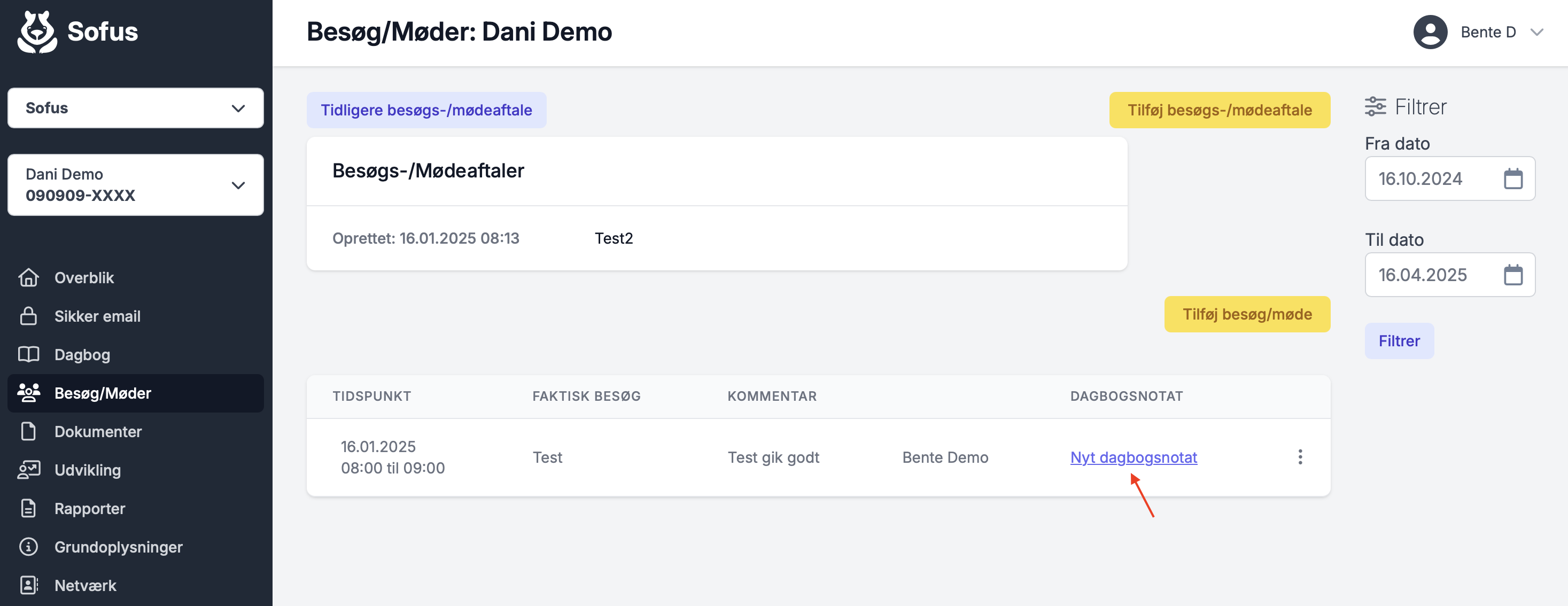This screenshot has width=1568, height=606.
Task: Open the three-dot row actions menu
Action: (1300, 457)
